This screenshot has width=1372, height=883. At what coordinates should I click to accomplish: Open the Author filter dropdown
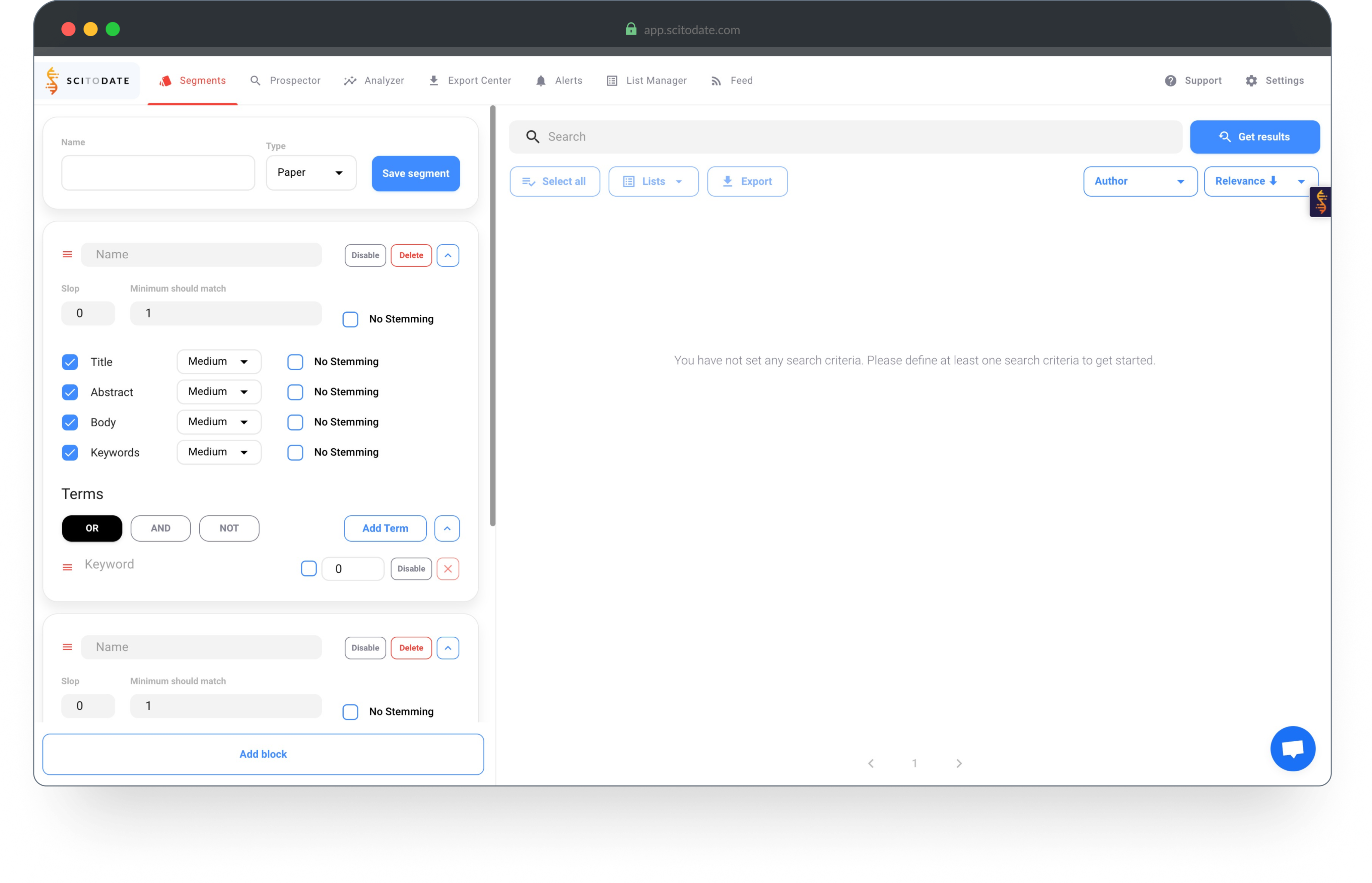click(x=1139, y=181)
